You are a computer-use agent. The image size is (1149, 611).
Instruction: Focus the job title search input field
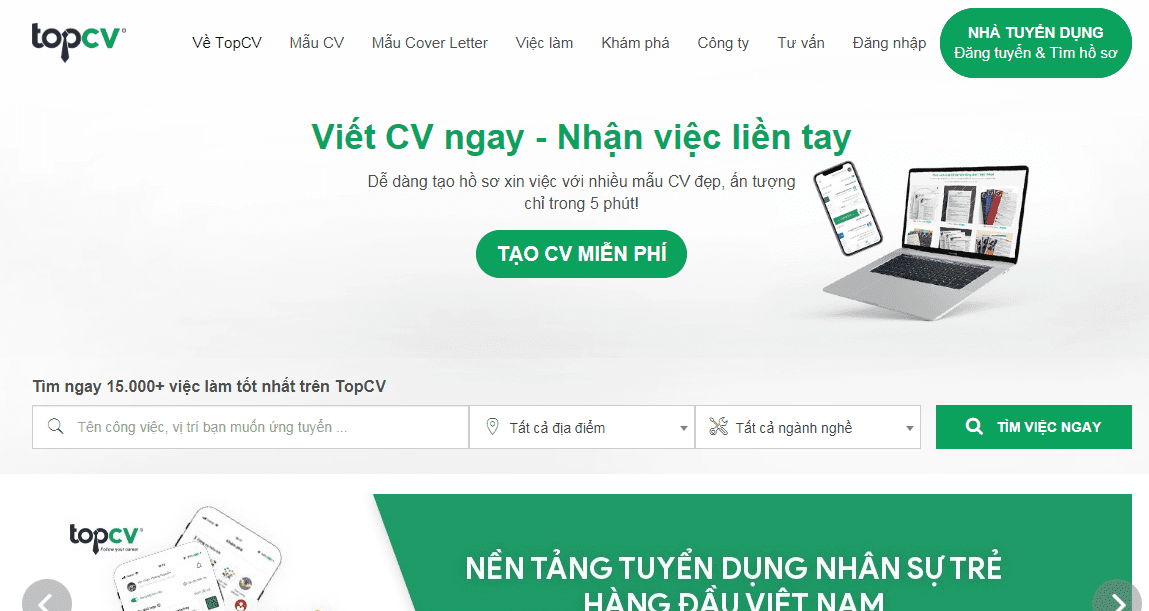tap(251, 427)
